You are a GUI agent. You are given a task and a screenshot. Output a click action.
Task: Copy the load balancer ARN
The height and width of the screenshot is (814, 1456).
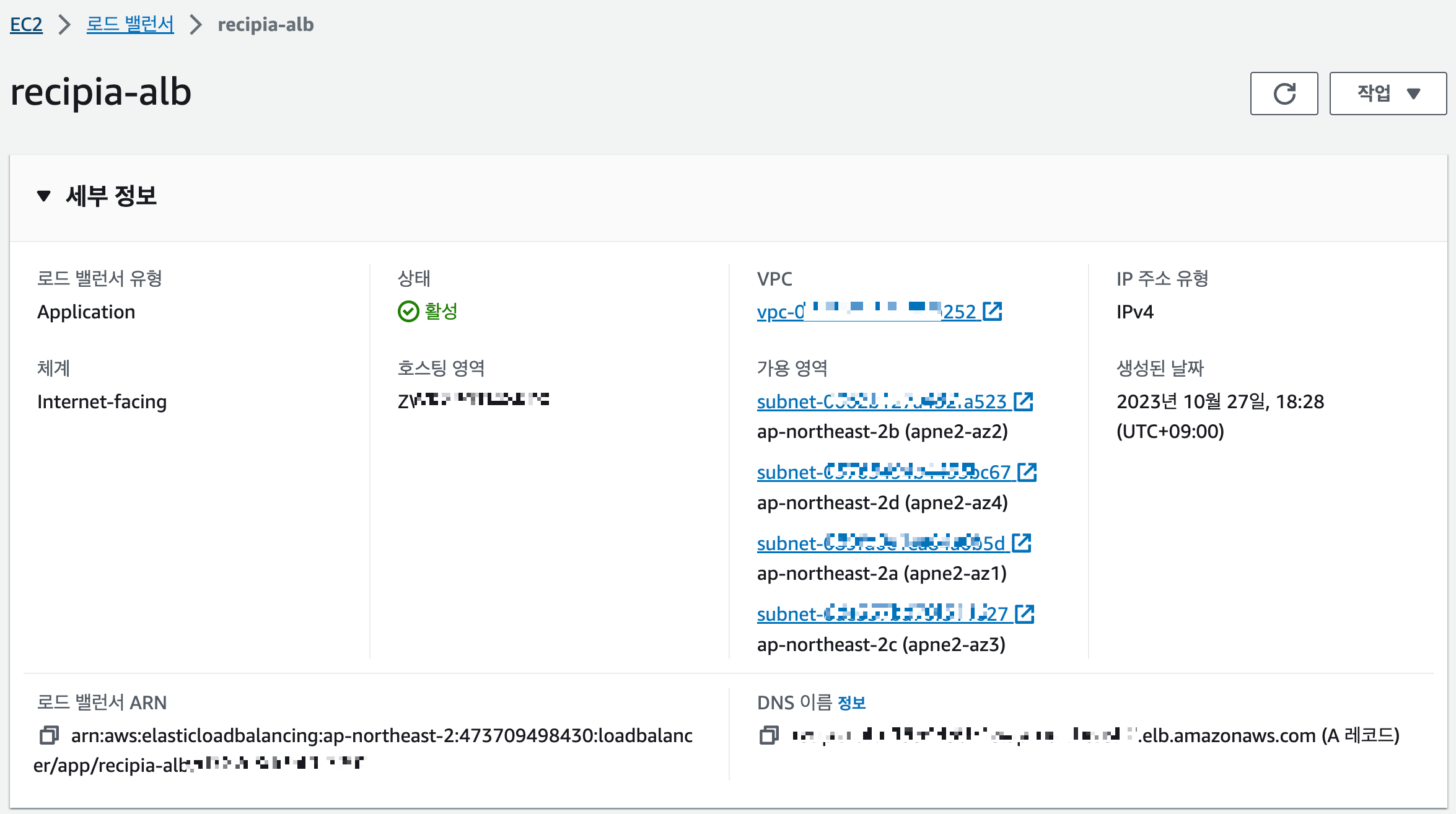pos(49,735)
